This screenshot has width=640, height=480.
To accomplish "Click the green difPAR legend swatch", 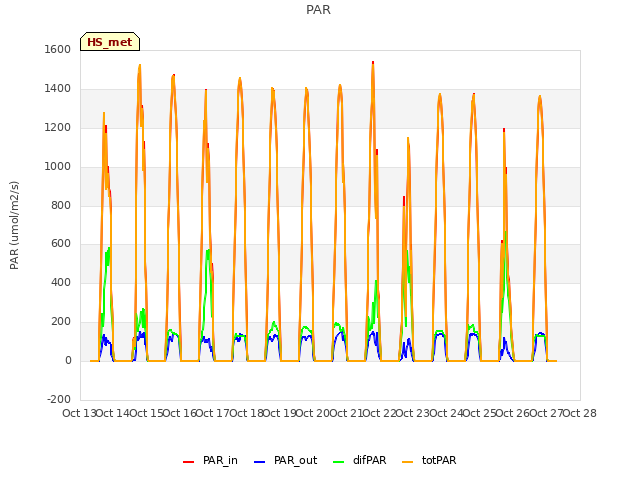I will pos(339,461).
